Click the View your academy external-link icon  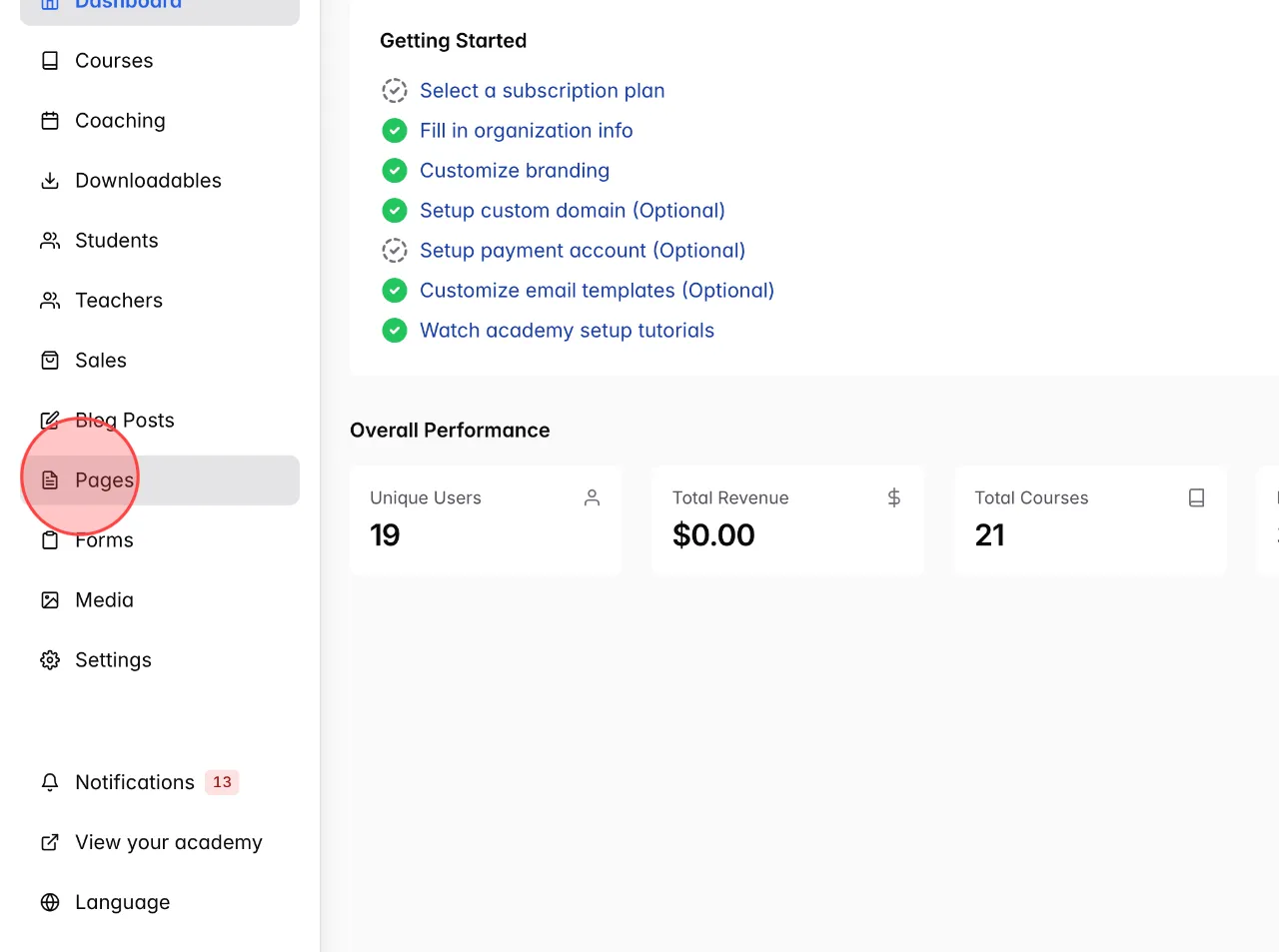50,842
